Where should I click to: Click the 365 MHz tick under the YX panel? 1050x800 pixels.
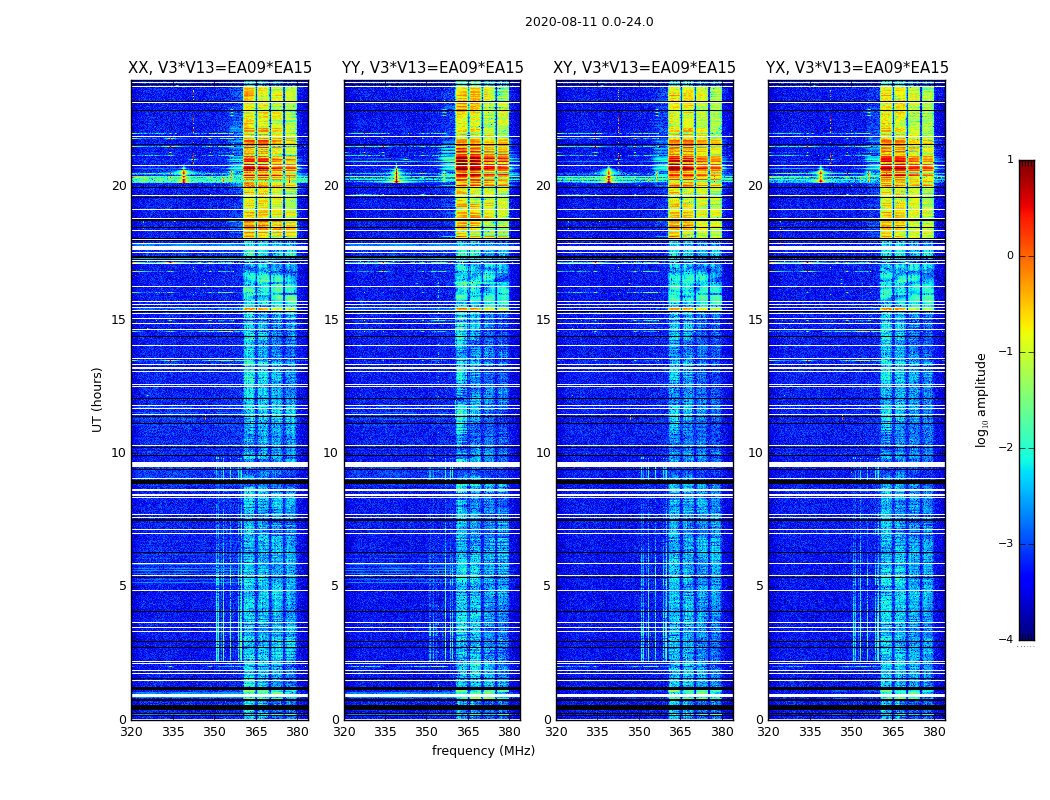[x=893, y=732]
